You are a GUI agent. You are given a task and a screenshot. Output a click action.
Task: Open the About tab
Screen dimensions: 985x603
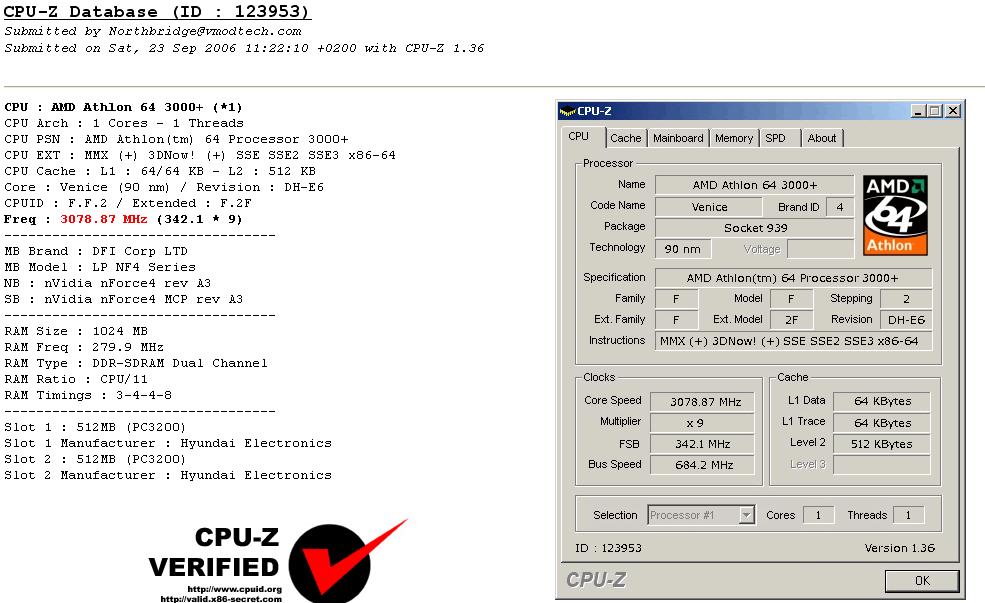(822, 138)
